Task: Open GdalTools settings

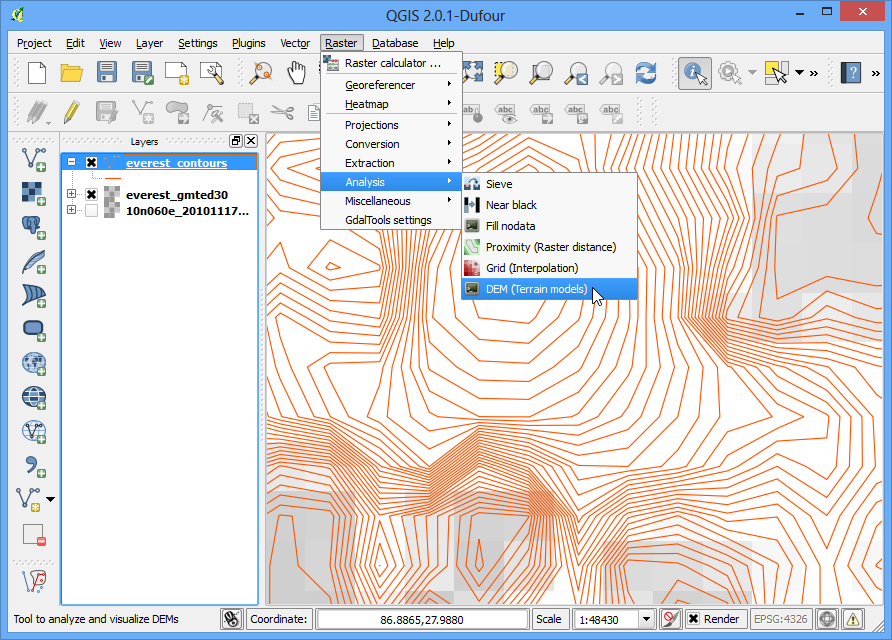Action: [391, 220]
